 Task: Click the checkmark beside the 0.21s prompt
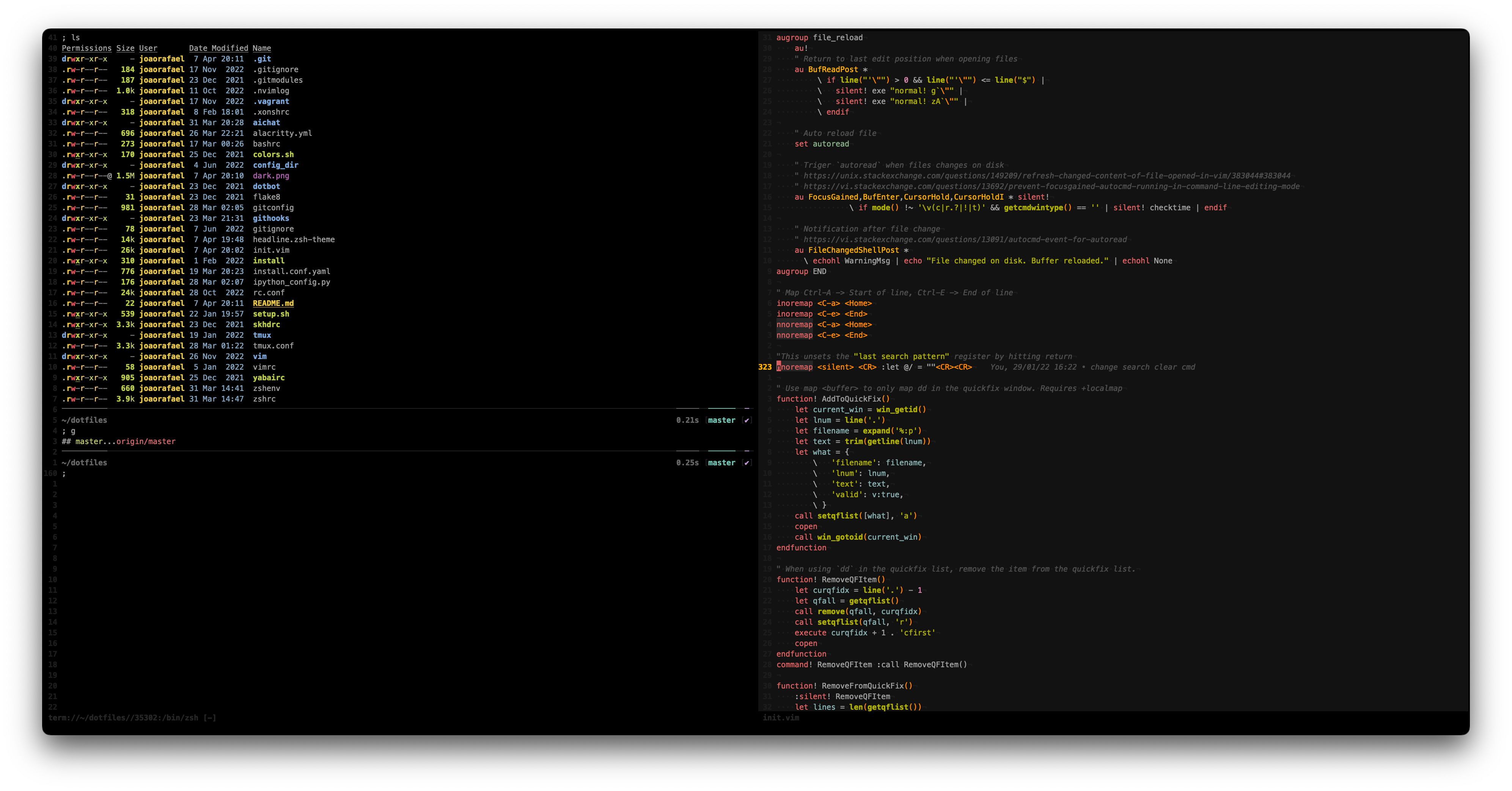747,421
